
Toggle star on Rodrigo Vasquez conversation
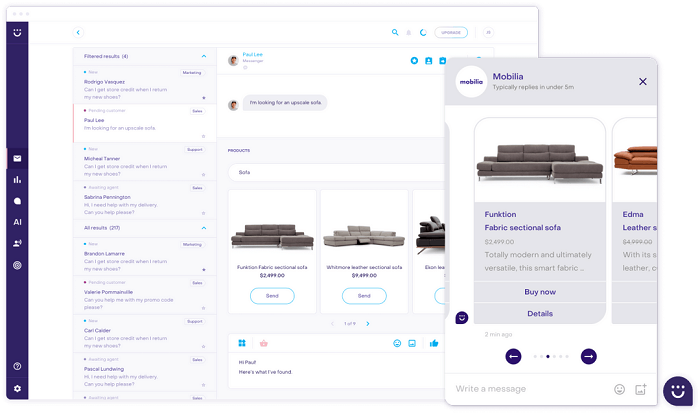pos(204,97)
